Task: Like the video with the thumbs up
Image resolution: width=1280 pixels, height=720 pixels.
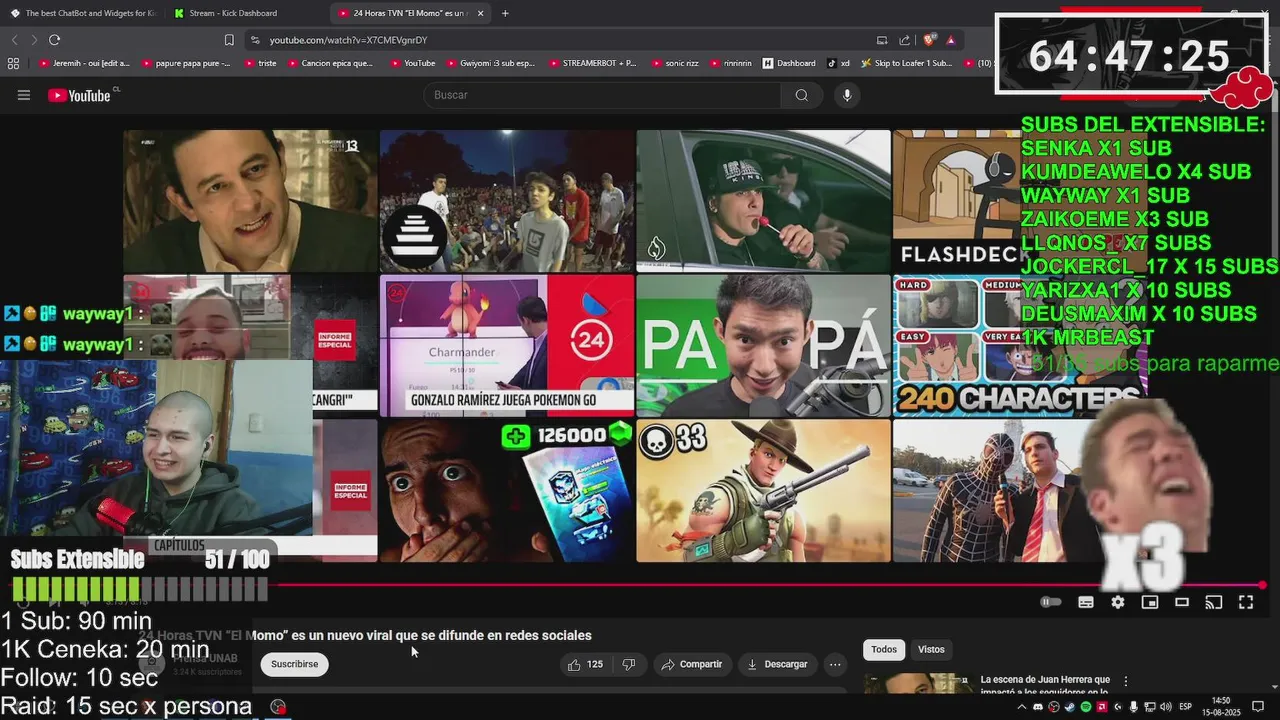Action: tap(586, 664)
